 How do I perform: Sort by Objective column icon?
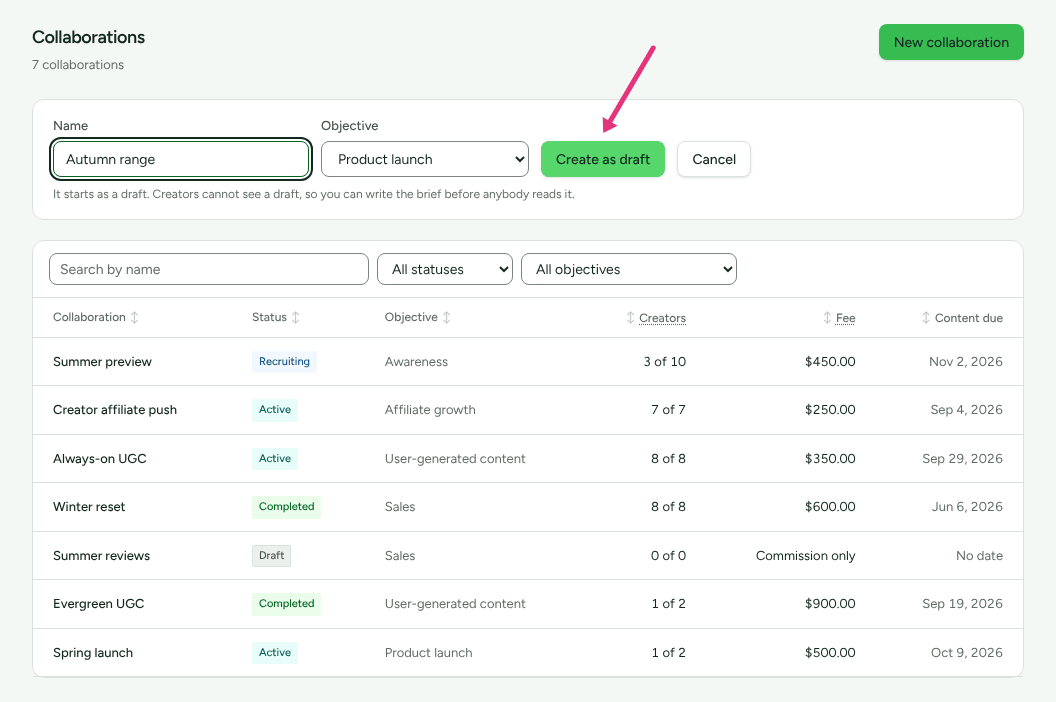pyautogui.click(x=447, y=317)
